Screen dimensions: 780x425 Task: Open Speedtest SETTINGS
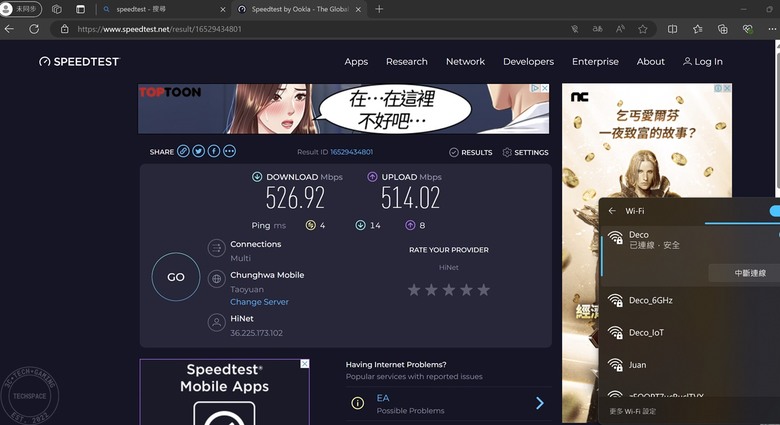point(525,152)
